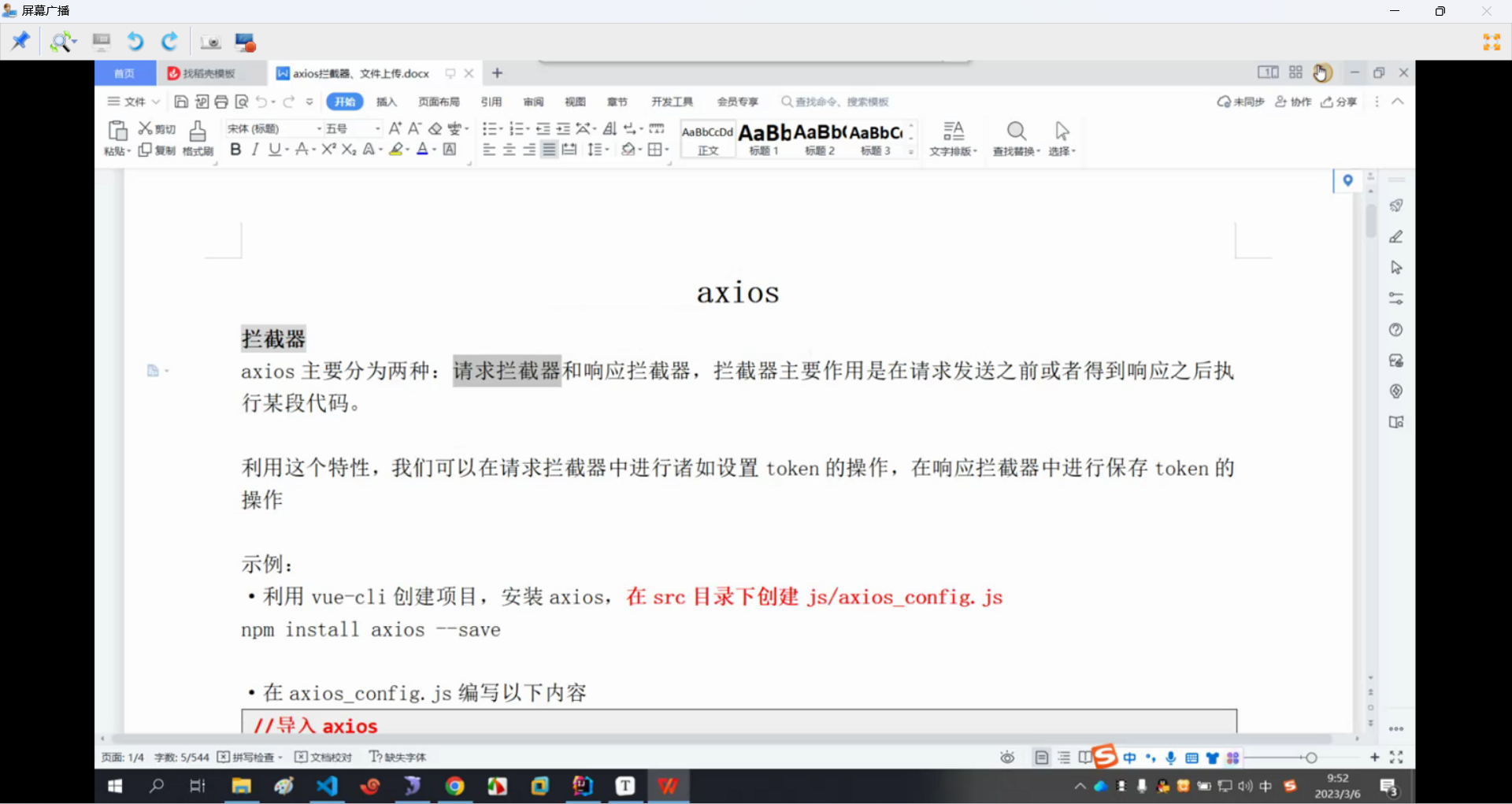This screenshot has width=1512, height=804.
Task: Click the text highlight color icon
Action: [x=396, y=150]
